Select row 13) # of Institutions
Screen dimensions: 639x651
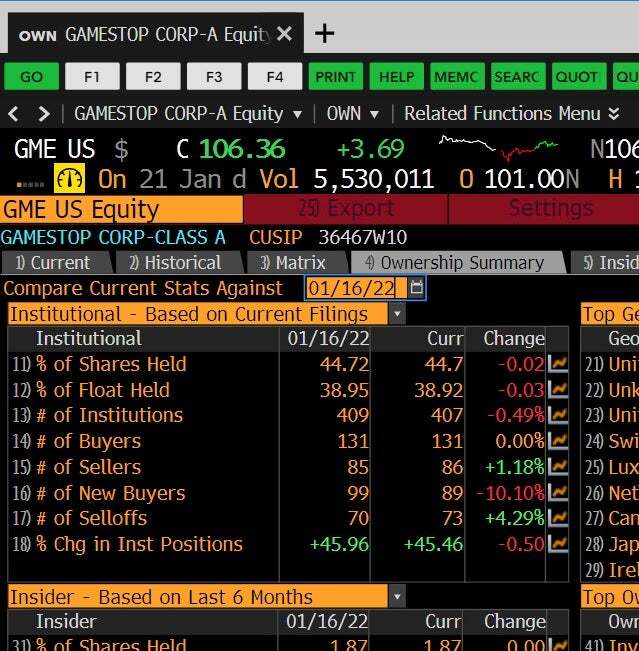click(x=288, y=416)
